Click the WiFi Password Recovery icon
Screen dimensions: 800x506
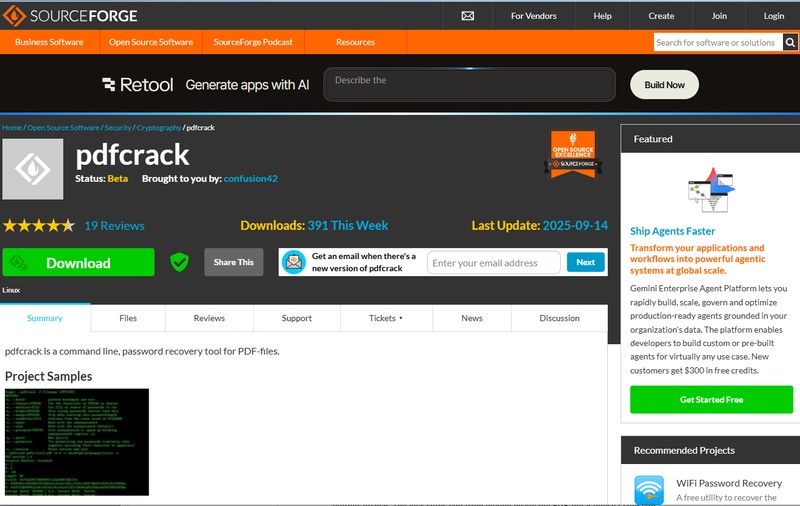[649, 490]
